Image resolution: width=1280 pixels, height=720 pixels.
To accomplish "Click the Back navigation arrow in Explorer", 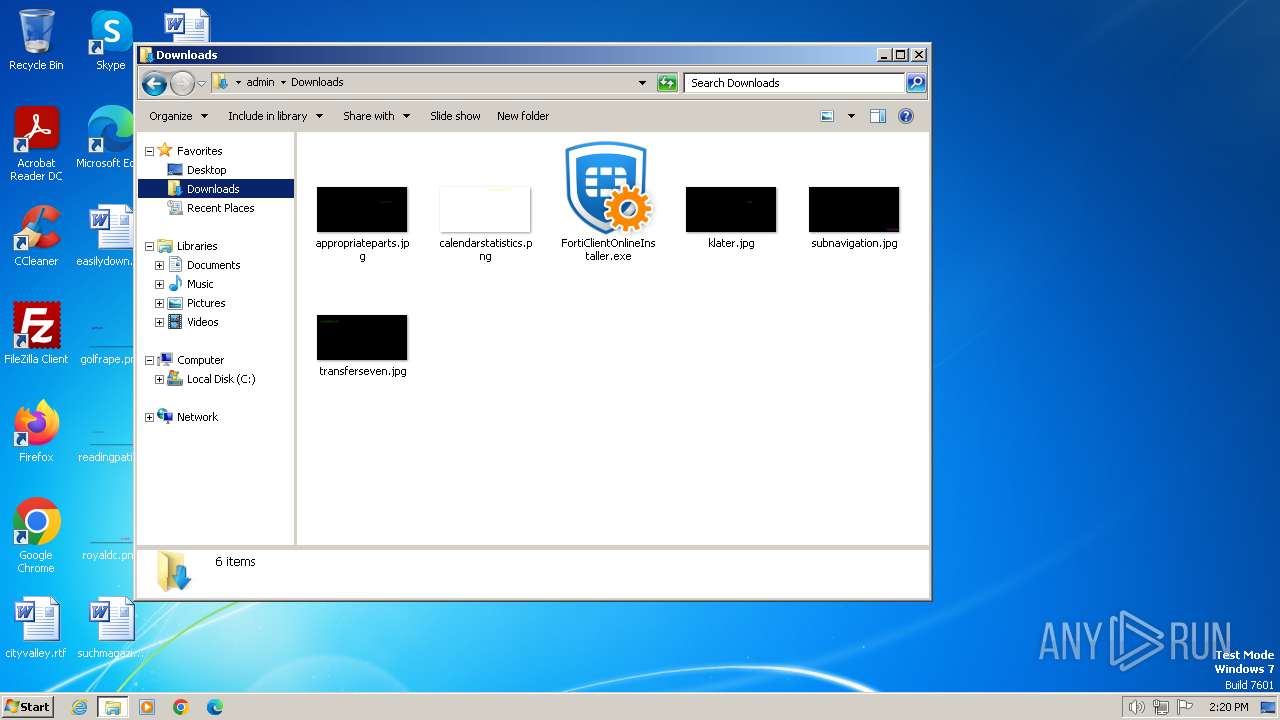I will click(x=154, y=83).
